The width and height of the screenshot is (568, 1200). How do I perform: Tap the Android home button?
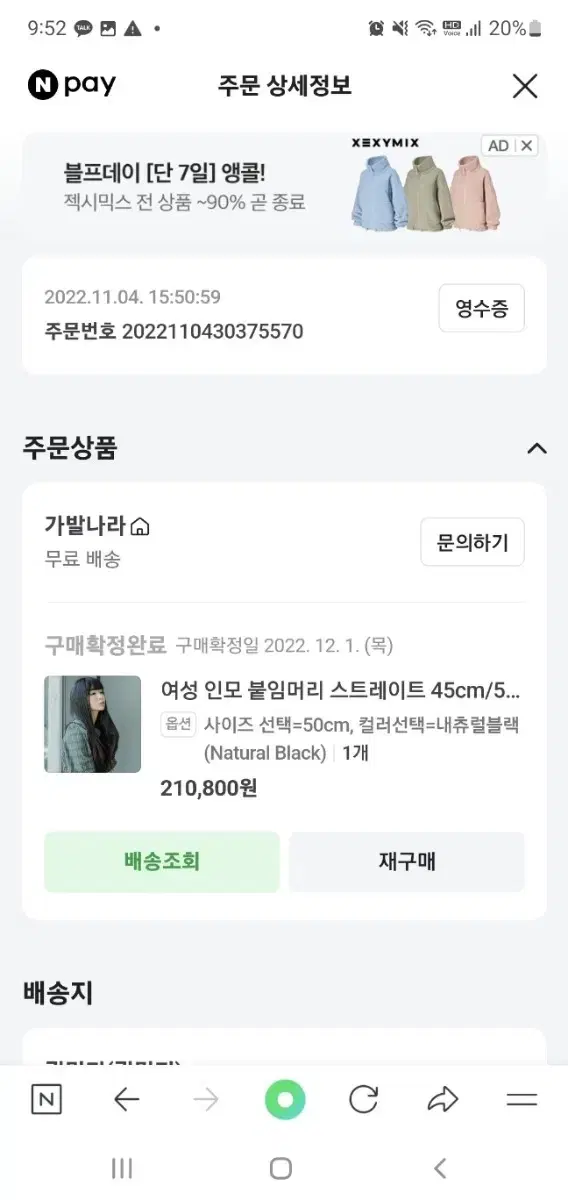click(281, 1168)
